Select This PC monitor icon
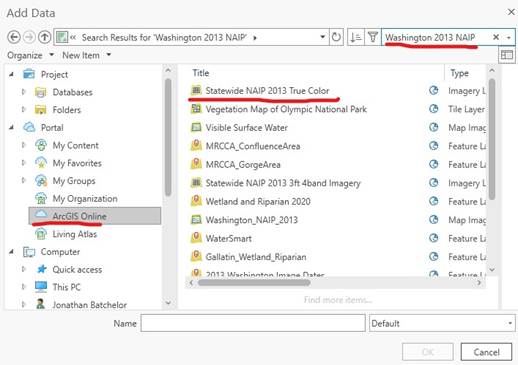Viewport: 518px width, 365px height. click(x=41, y=287)
